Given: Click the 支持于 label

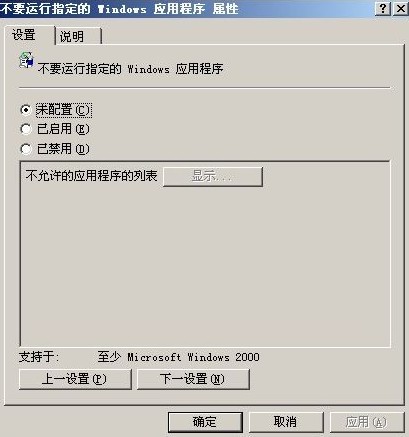Looking at the screenshot, I should 39,357.
